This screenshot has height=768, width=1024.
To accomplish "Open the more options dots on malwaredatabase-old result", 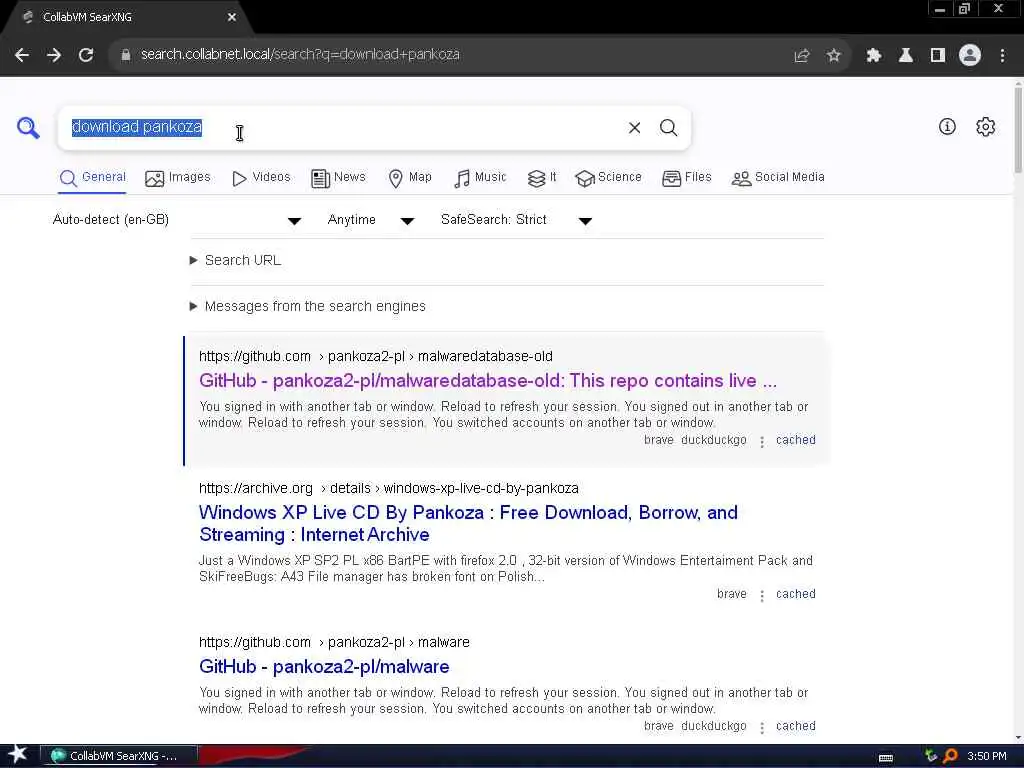I will pyautogui.click(x=761, y=442).
